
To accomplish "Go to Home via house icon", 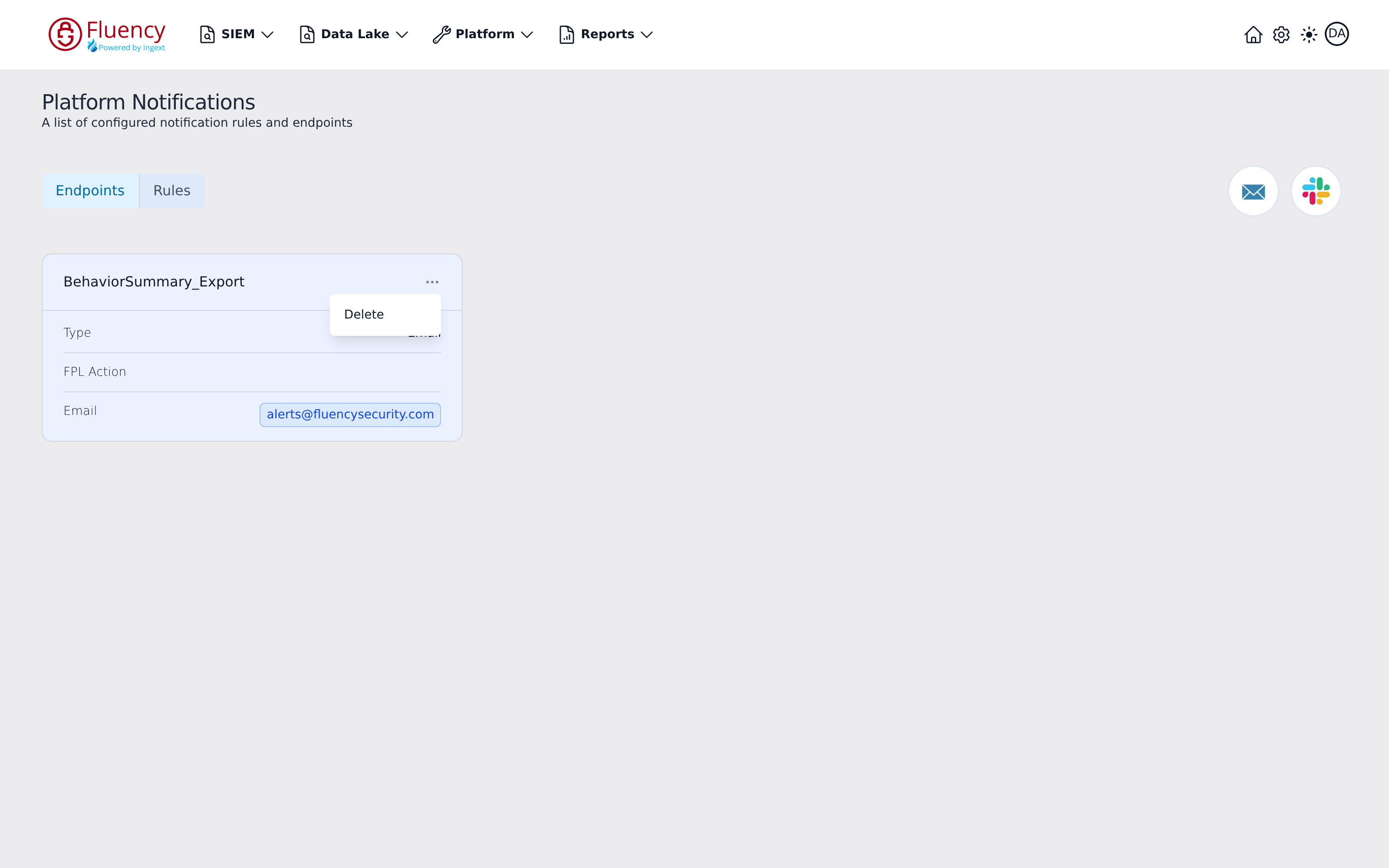I will (1253, 34).
